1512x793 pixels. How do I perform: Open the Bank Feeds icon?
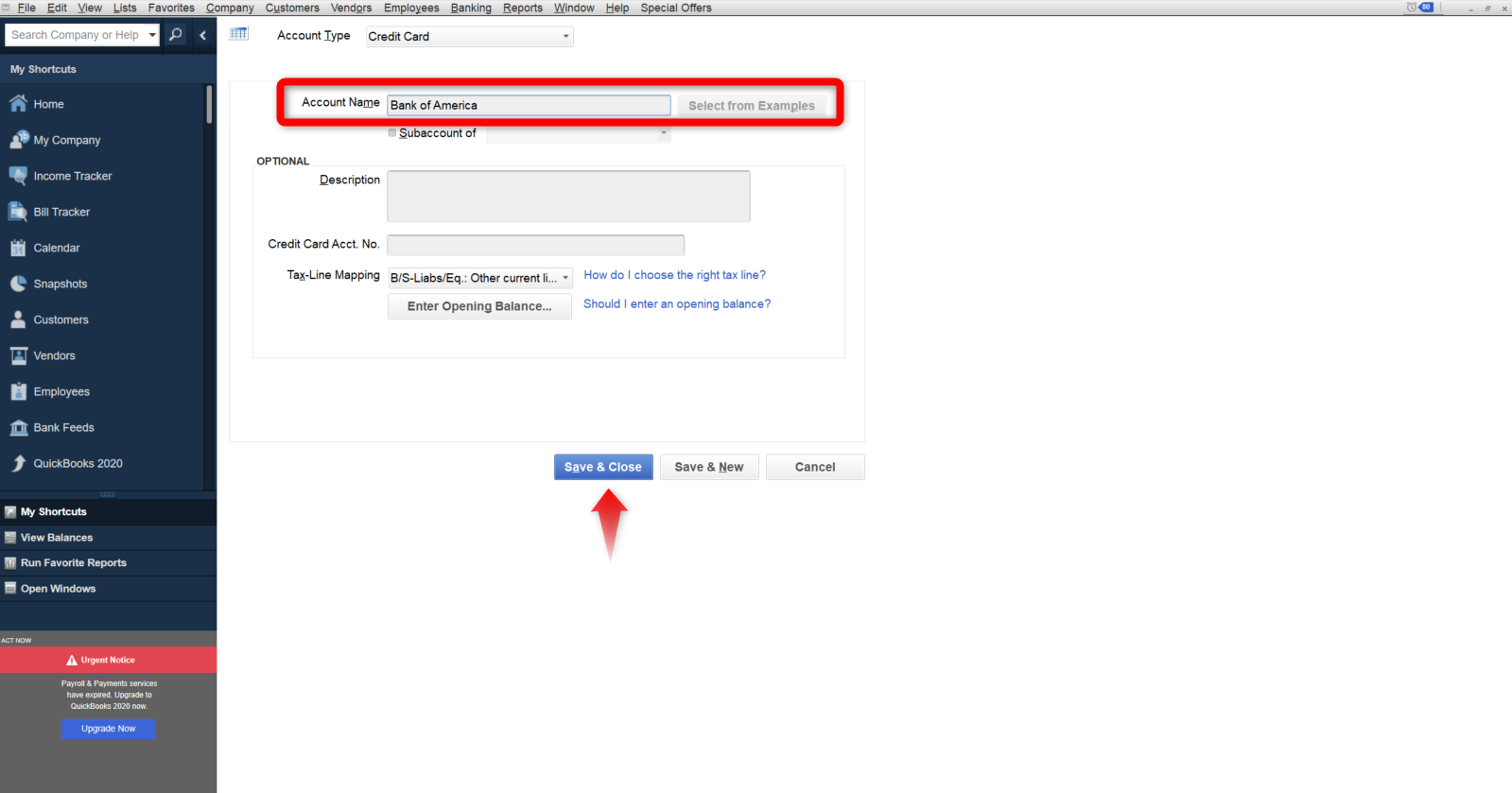click(x=18, y=427)
